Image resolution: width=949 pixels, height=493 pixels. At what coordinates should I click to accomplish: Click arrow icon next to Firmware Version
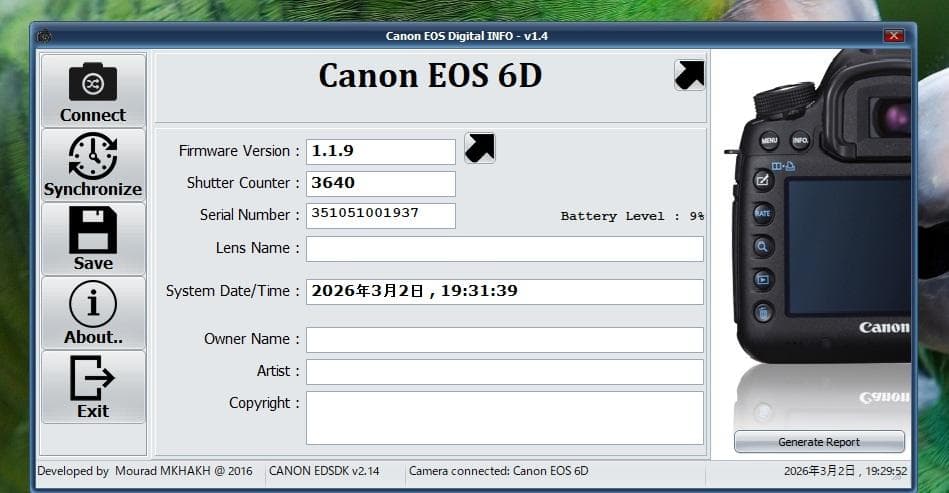coord(479,148)
